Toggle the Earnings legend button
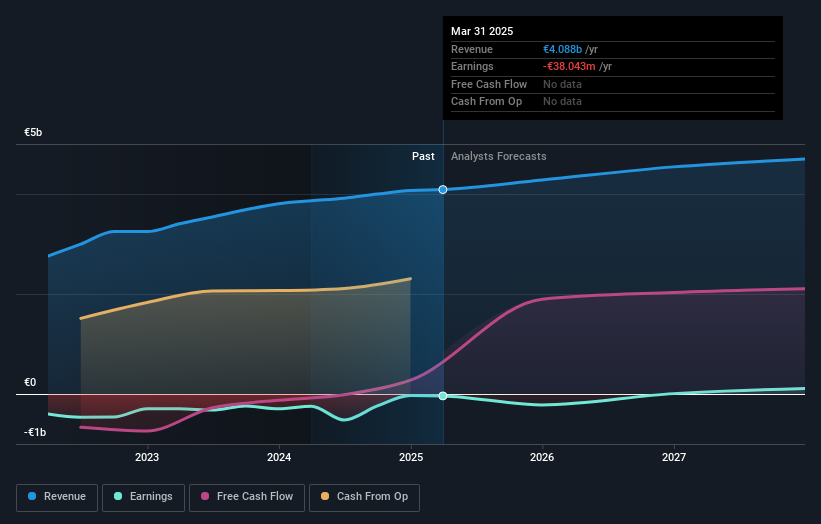 [x=143, y=497]
